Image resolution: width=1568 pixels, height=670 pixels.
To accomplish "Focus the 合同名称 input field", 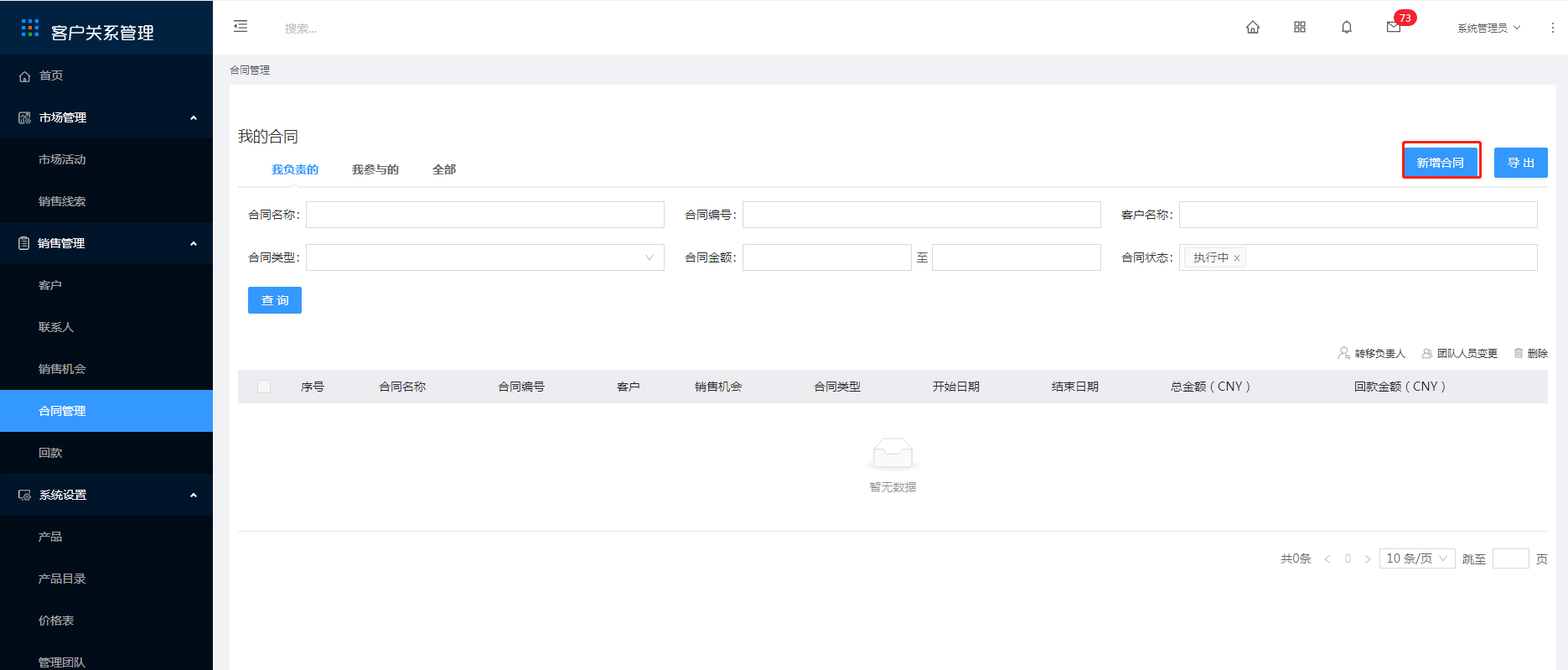I will coord(485,215).
